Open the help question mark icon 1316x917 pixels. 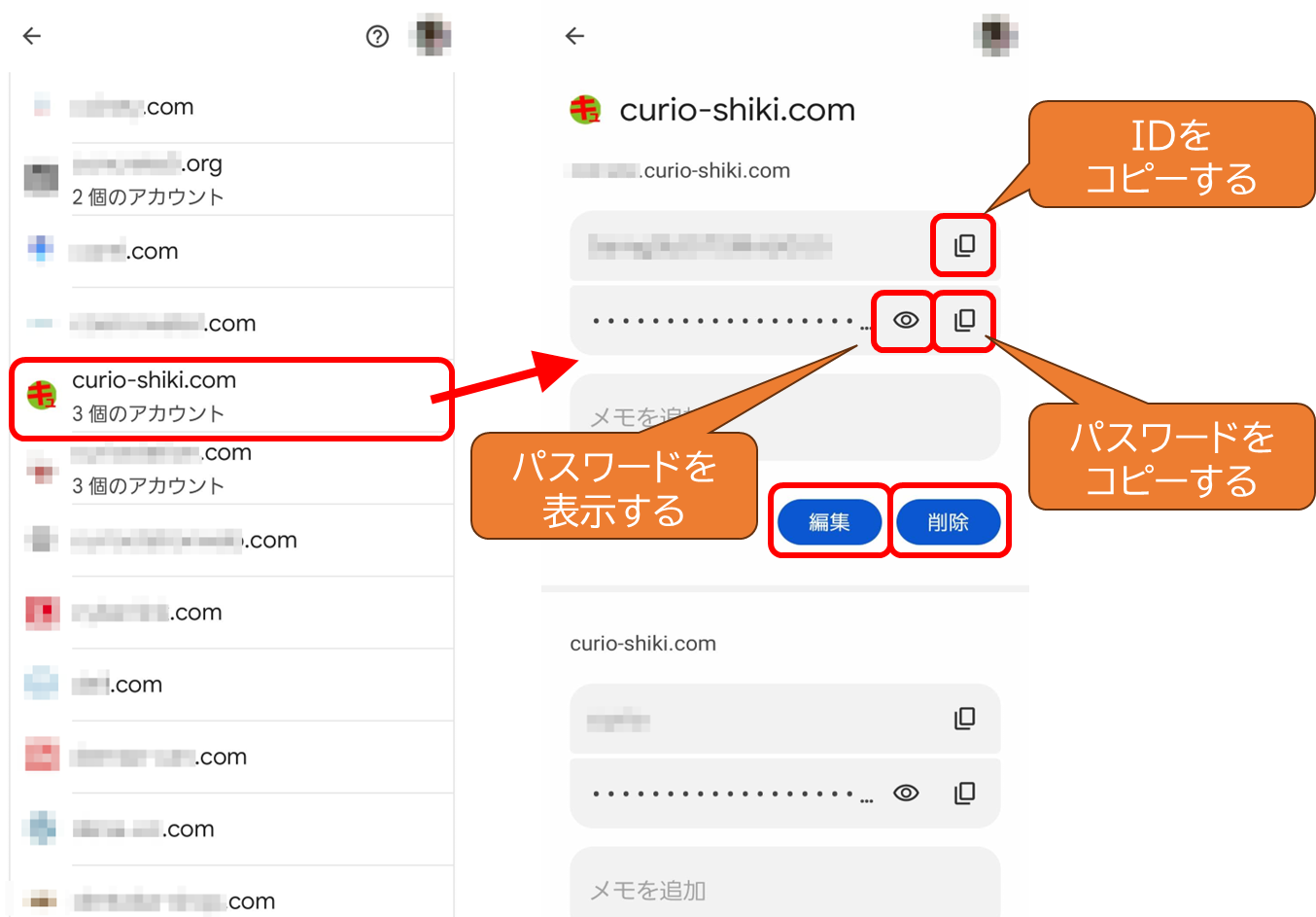(377, 36)
